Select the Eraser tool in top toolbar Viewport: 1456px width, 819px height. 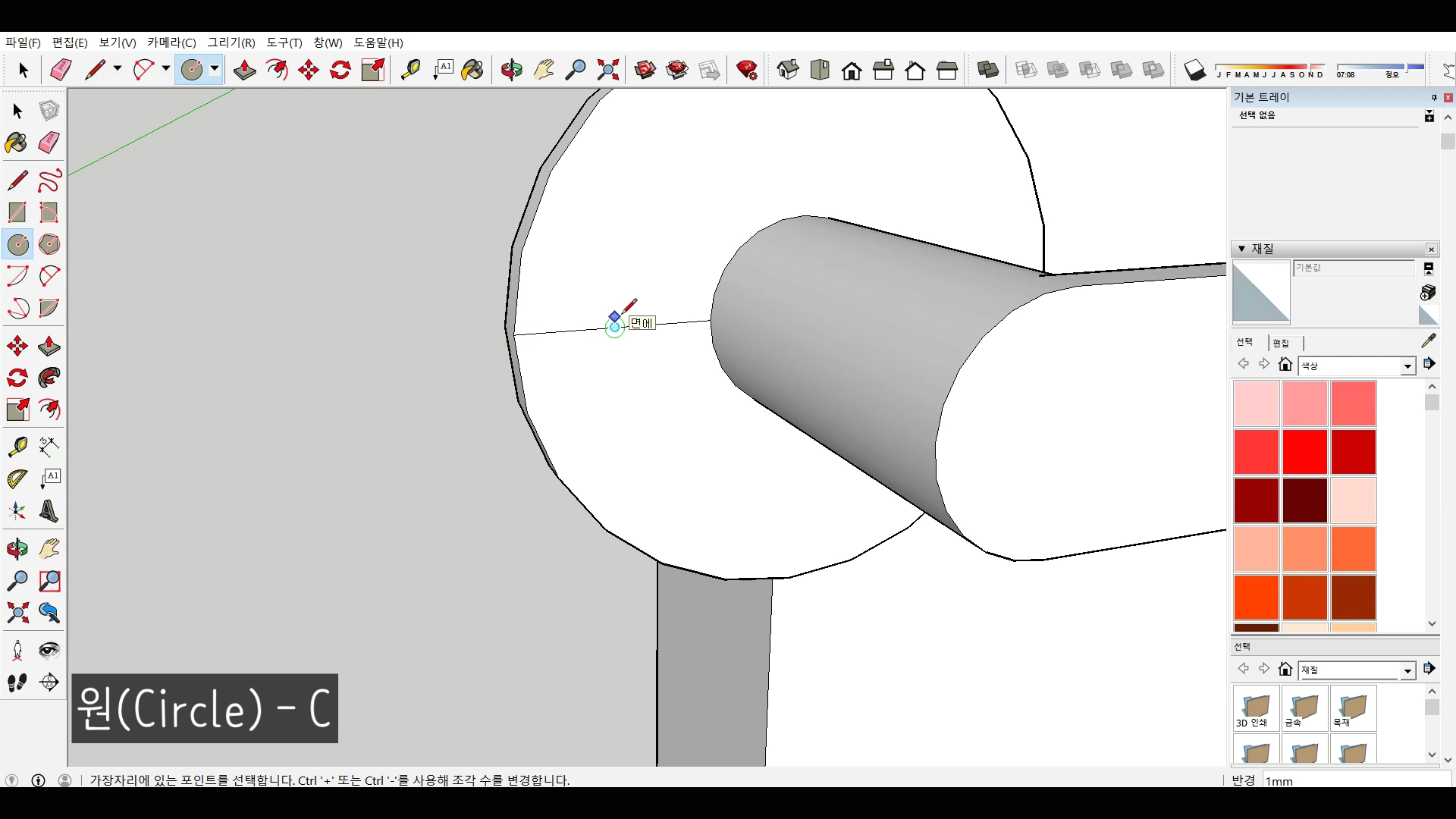click(x=61, y=70)
